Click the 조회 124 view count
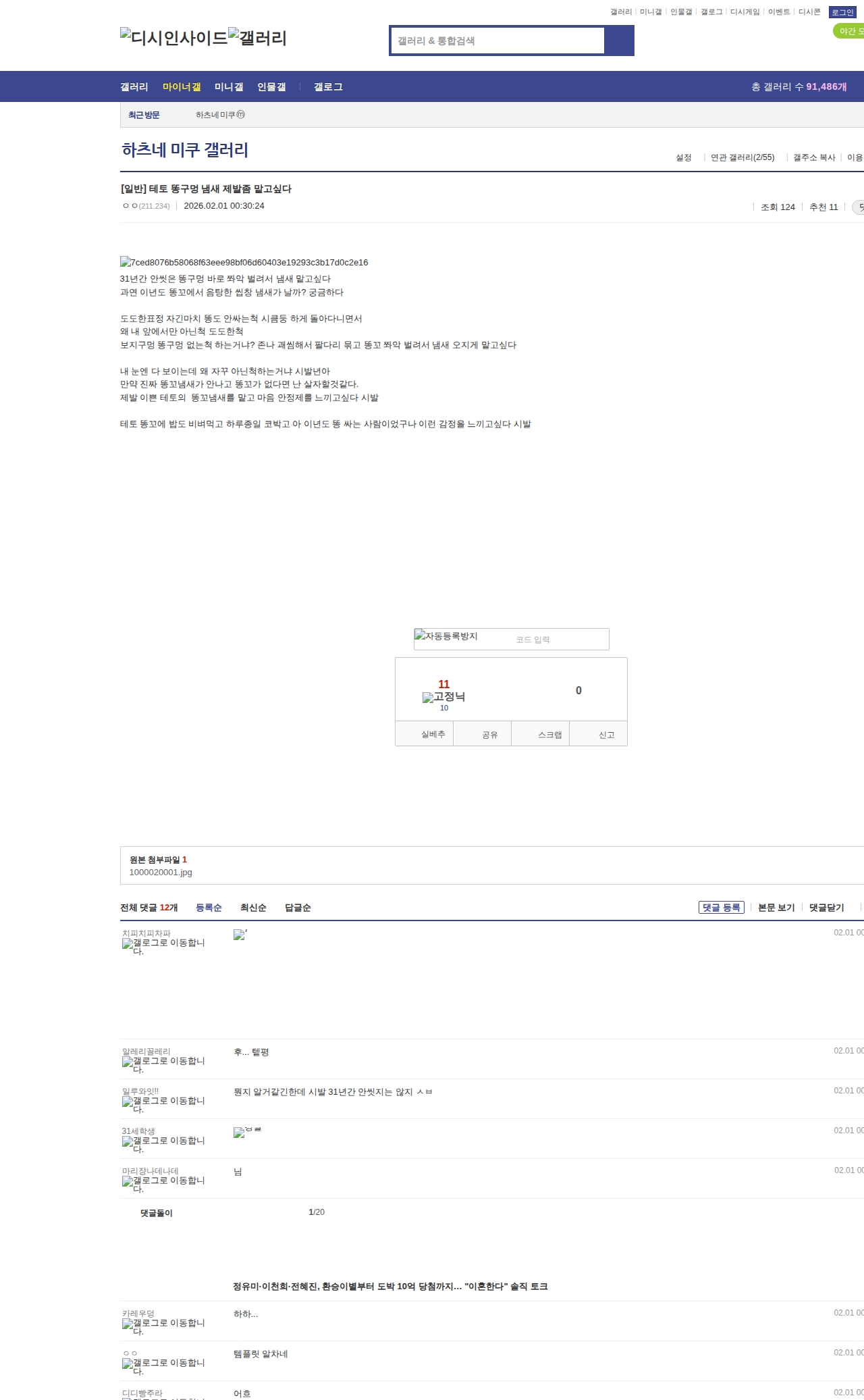Screen dimensions: 864x1400 (x=778, y=207)
